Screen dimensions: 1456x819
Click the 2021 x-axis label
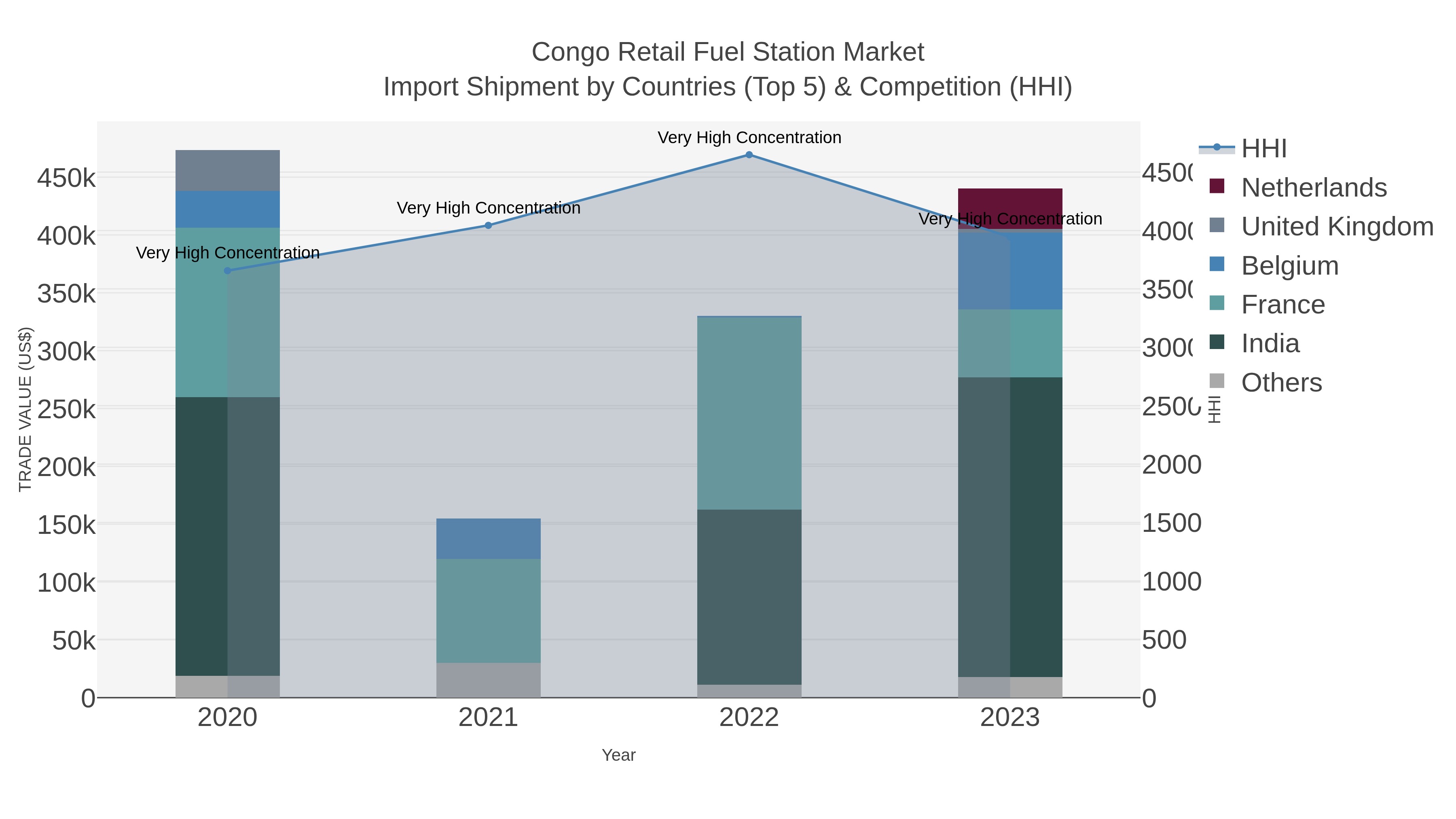[488, 718]
